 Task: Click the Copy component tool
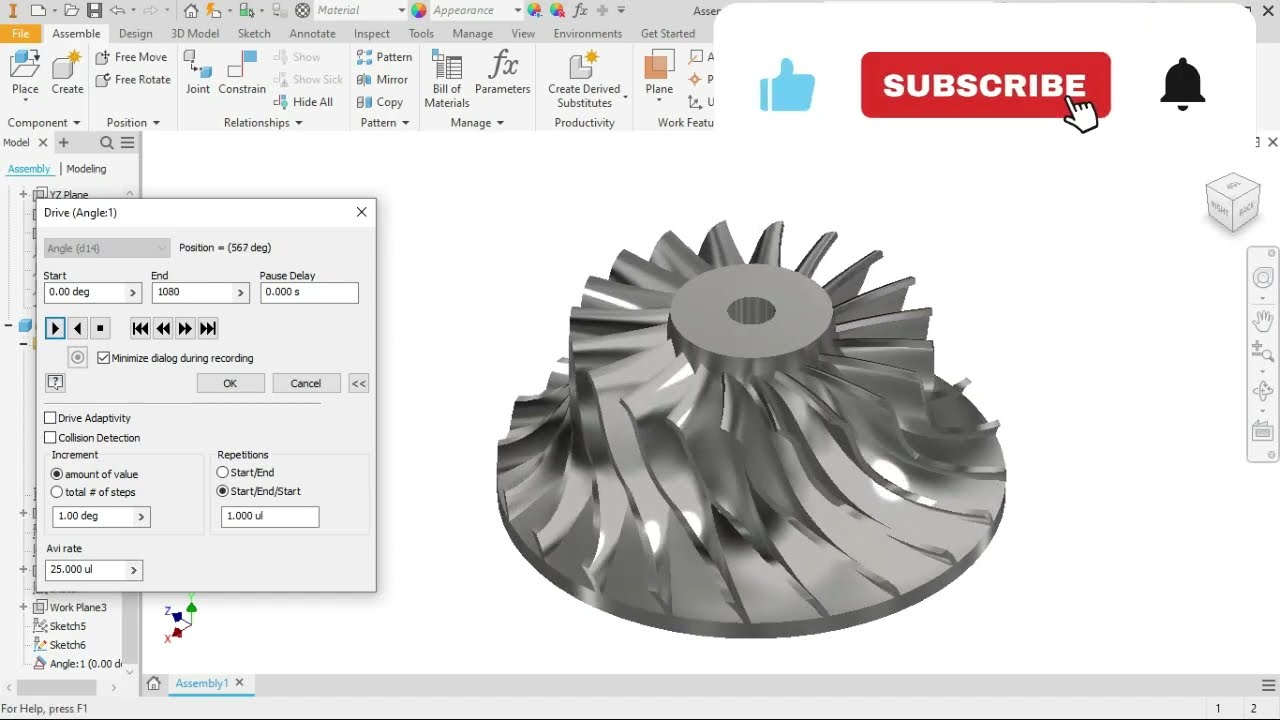[380, 102]
